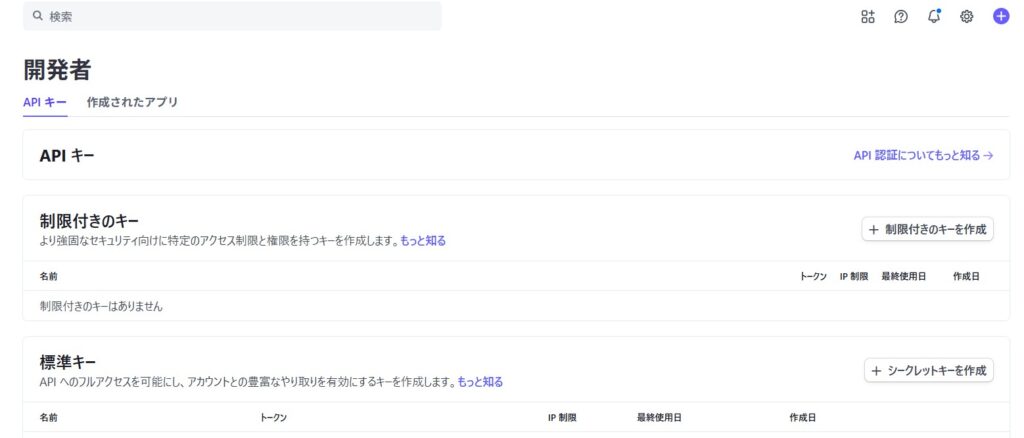Open settings via the gear icon
The width and height of the screenshot is (1024, 438).
pos(966,16)
